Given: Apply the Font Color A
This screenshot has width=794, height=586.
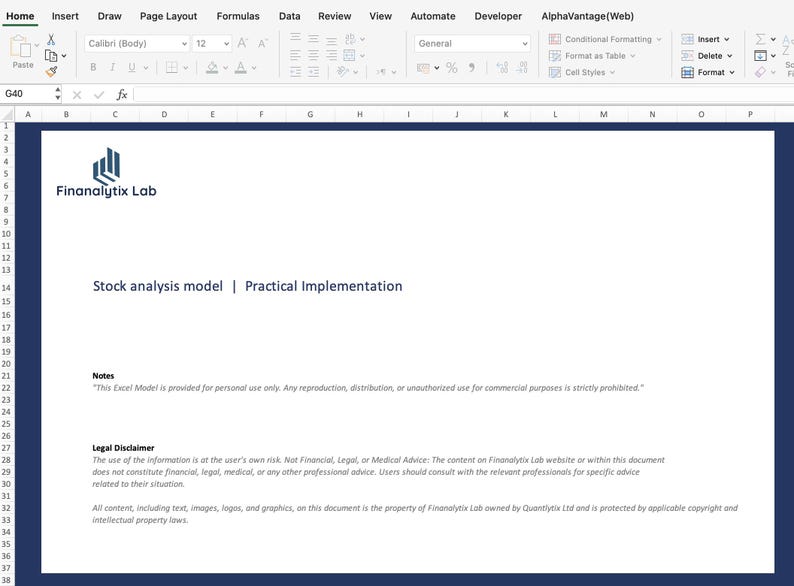Looking at the screenshot, I should pos(241,67).
